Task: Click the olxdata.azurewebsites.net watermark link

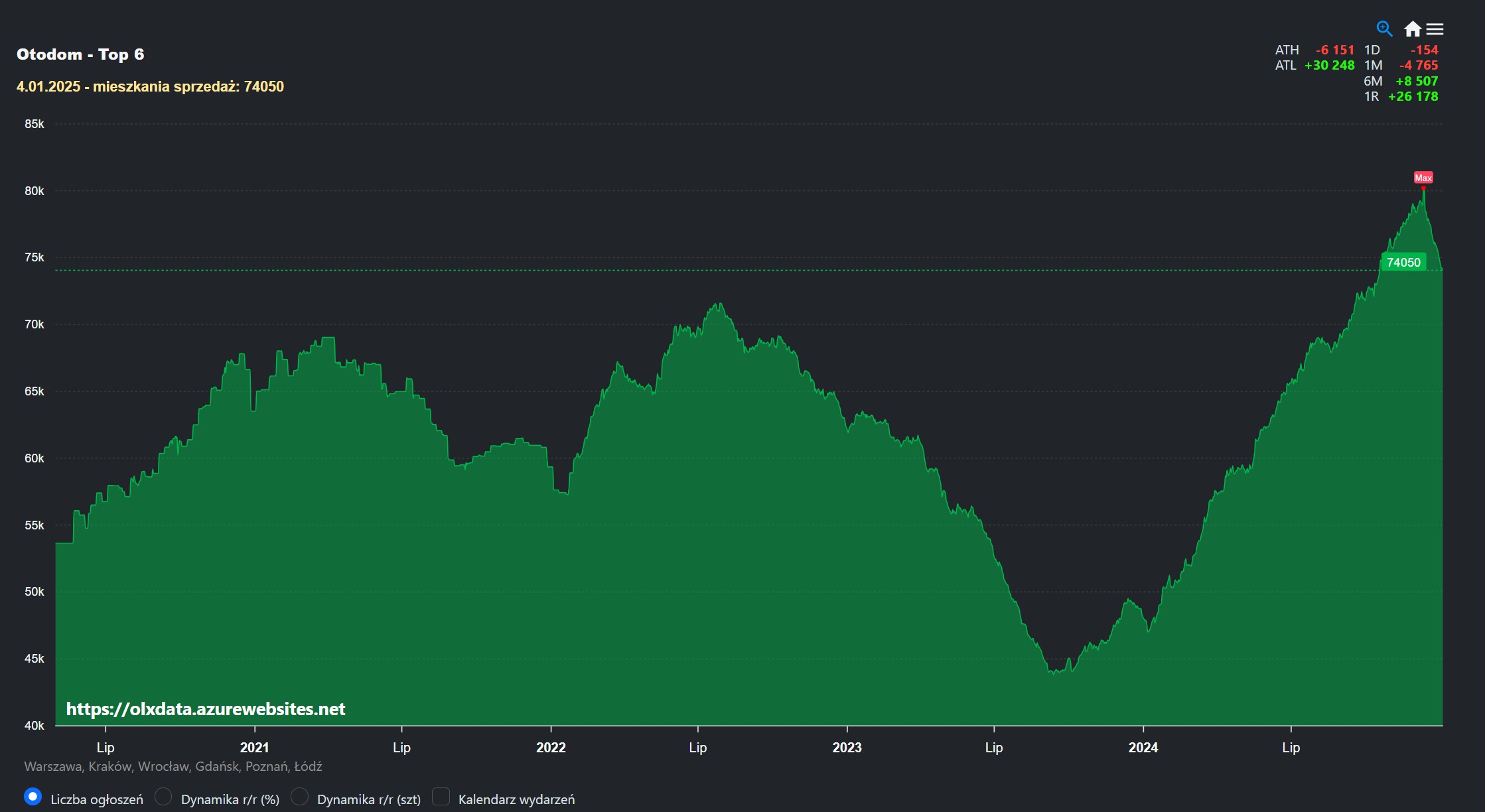Action: (206, 709)
